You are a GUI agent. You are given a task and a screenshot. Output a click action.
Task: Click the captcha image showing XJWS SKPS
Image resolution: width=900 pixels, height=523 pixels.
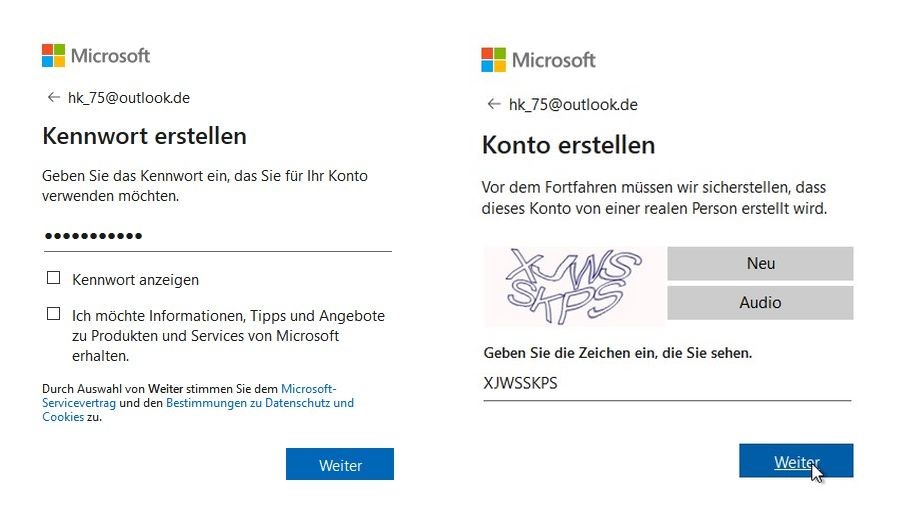(x=573, y=285)
